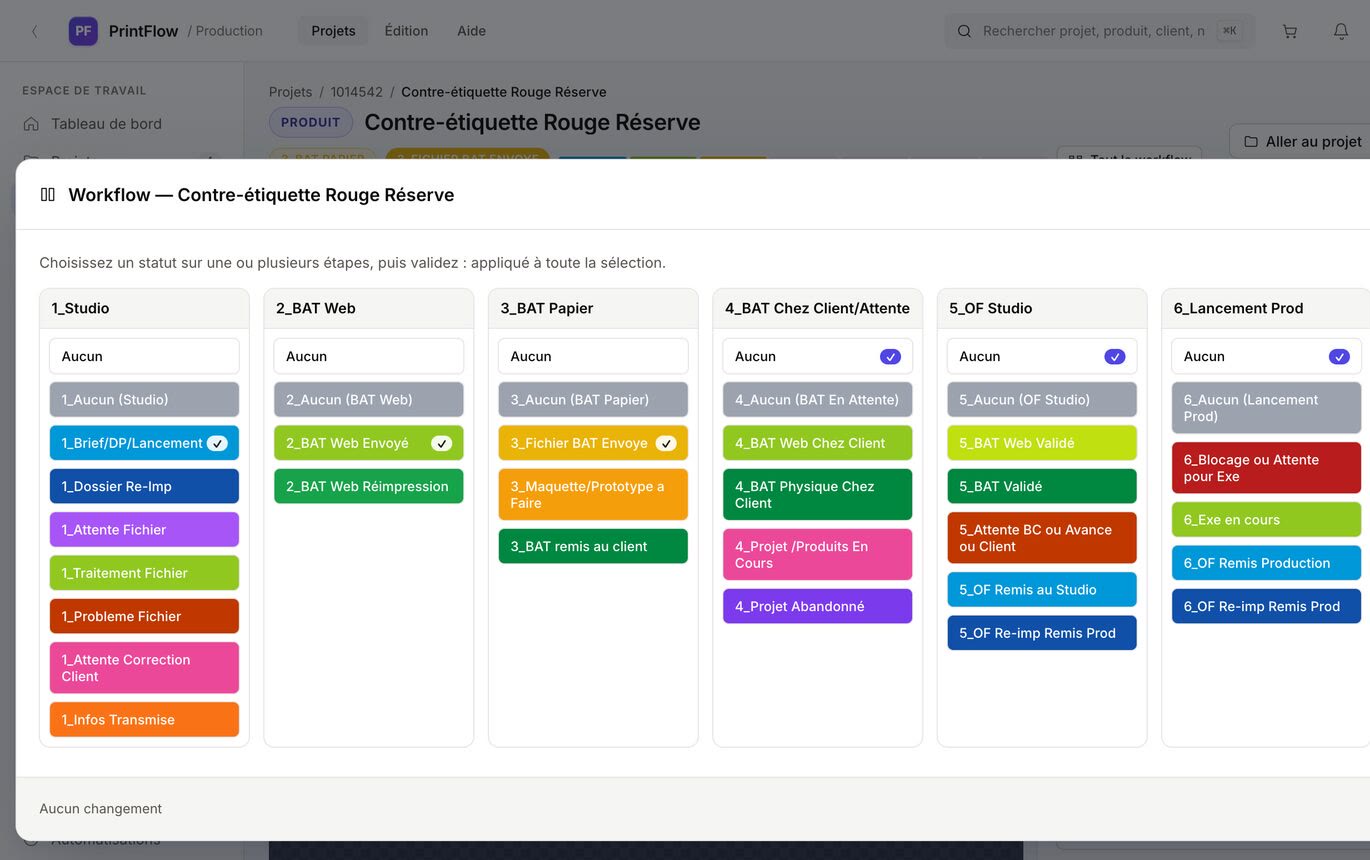1370x860 pixels.
Task: Click the PRODUIT badge
Action: [x=311, y=122]
